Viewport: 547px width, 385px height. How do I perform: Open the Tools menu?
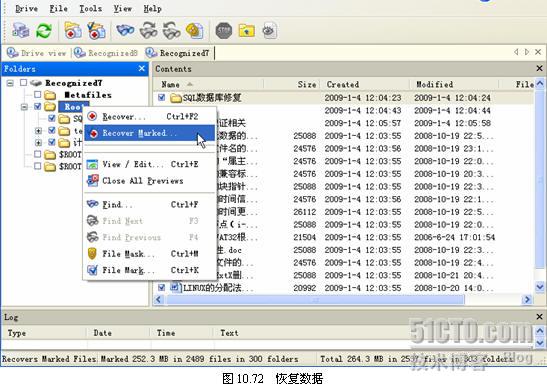click(x=90, y=8)
